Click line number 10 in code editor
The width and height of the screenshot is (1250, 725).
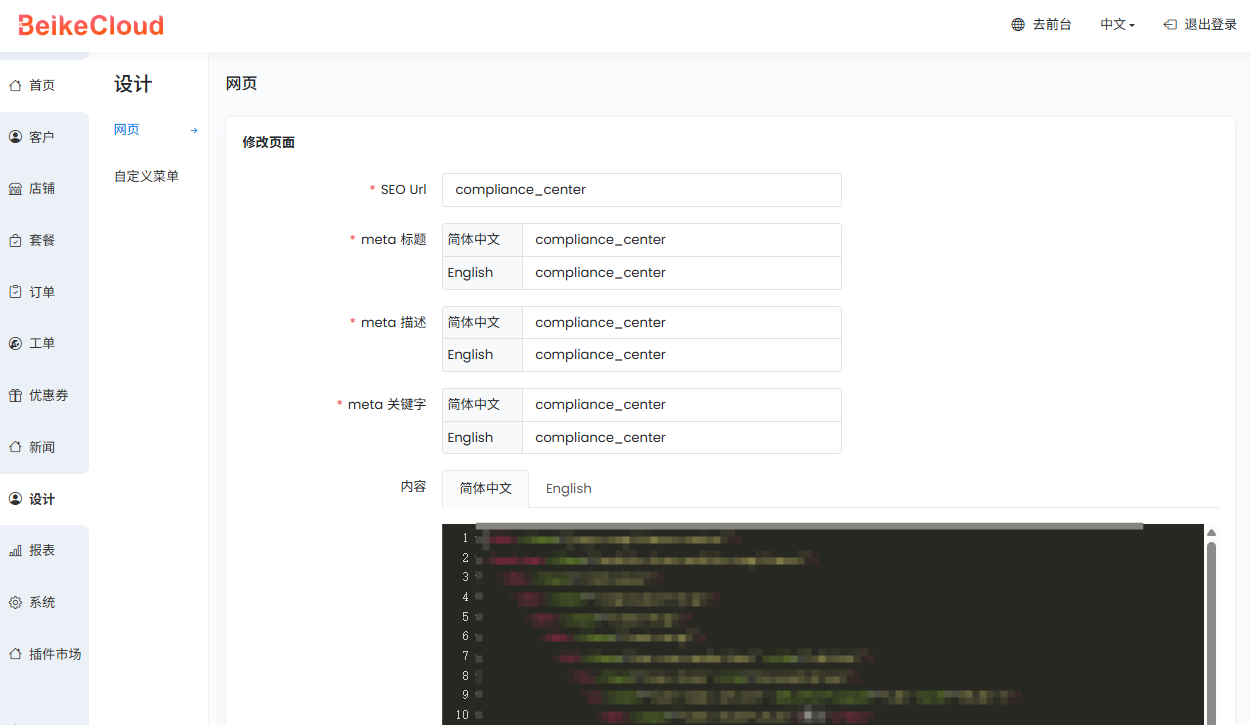[x=462, y=715]
